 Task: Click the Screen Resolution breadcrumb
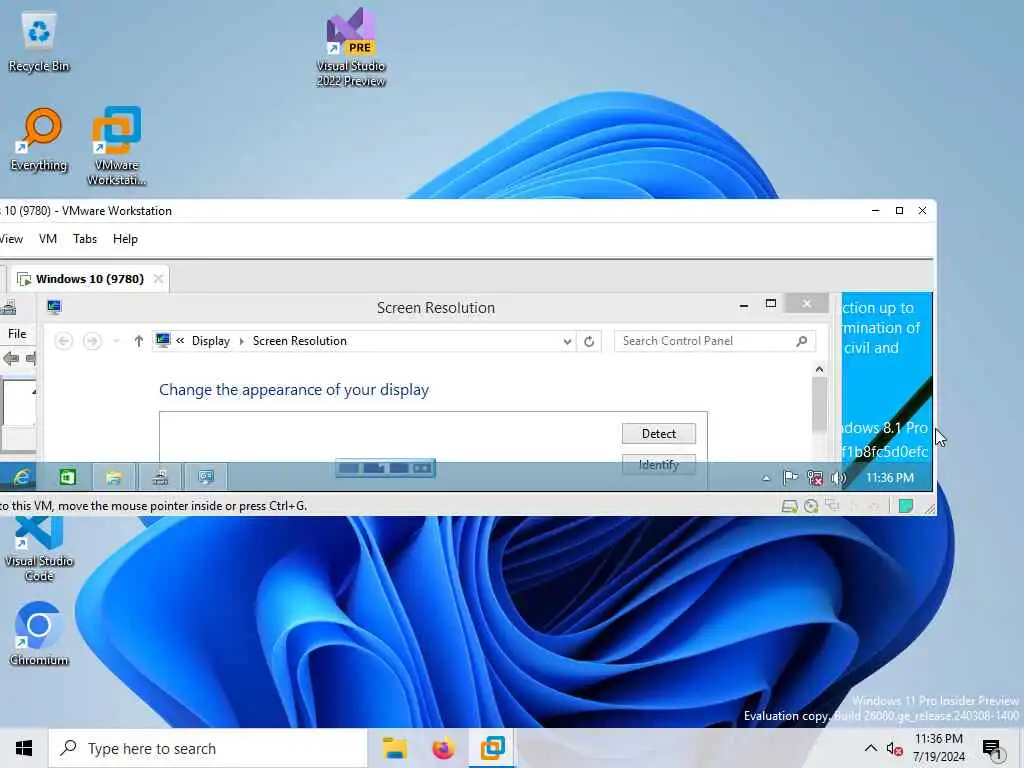point(300,341)
